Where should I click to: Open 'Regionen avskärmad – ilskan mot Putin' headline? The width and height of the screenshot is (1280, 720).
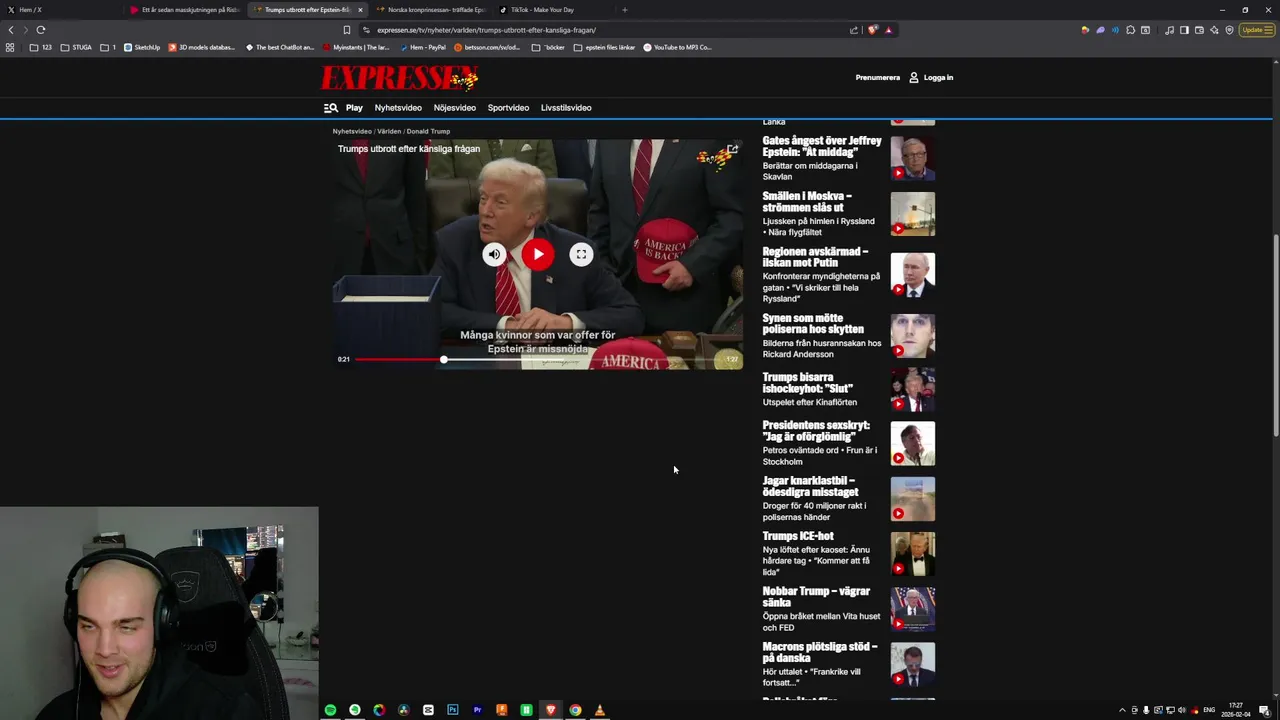[x=815, y=257]
